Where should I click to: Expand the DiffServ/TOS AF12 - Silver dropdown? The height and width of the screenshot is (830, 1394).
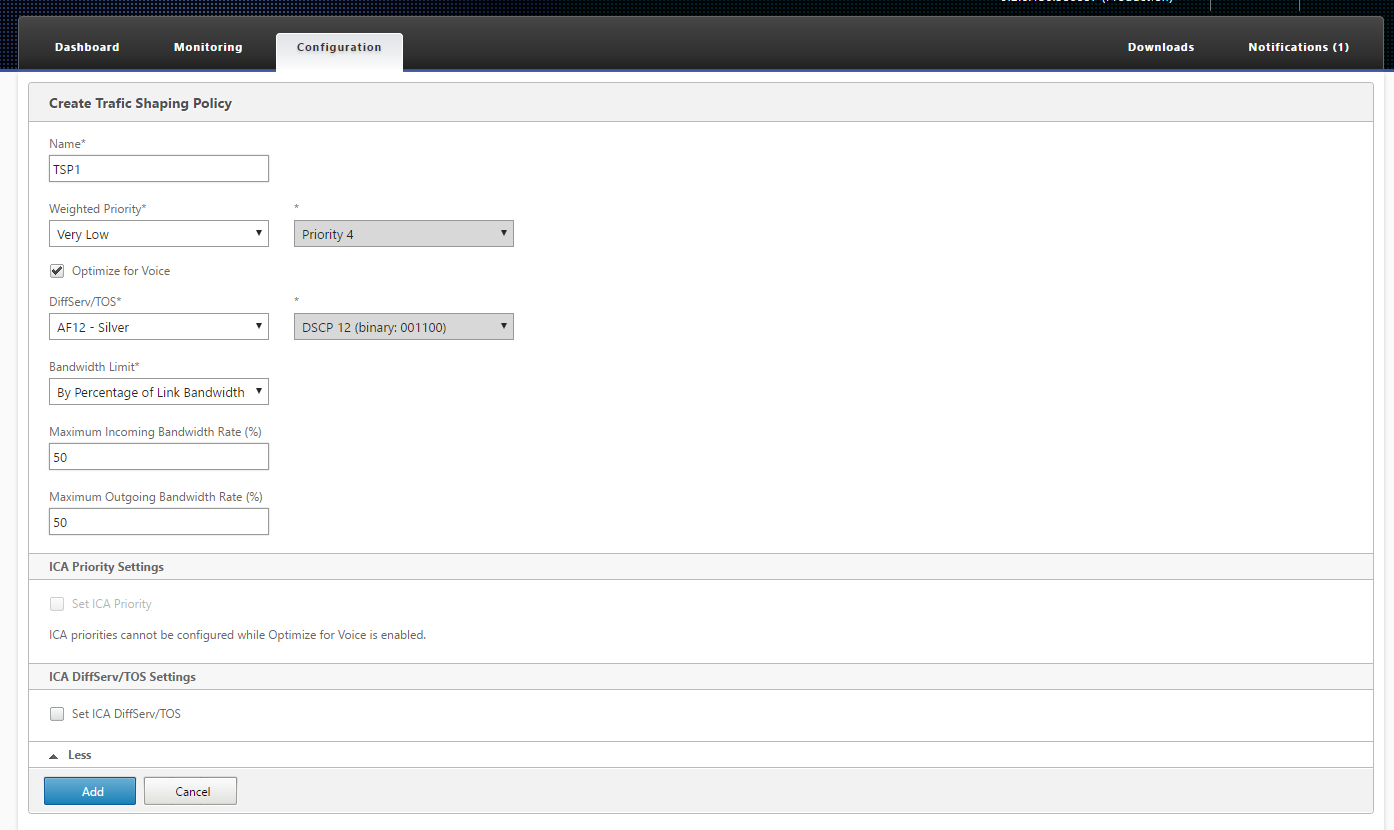pos(159,327)
